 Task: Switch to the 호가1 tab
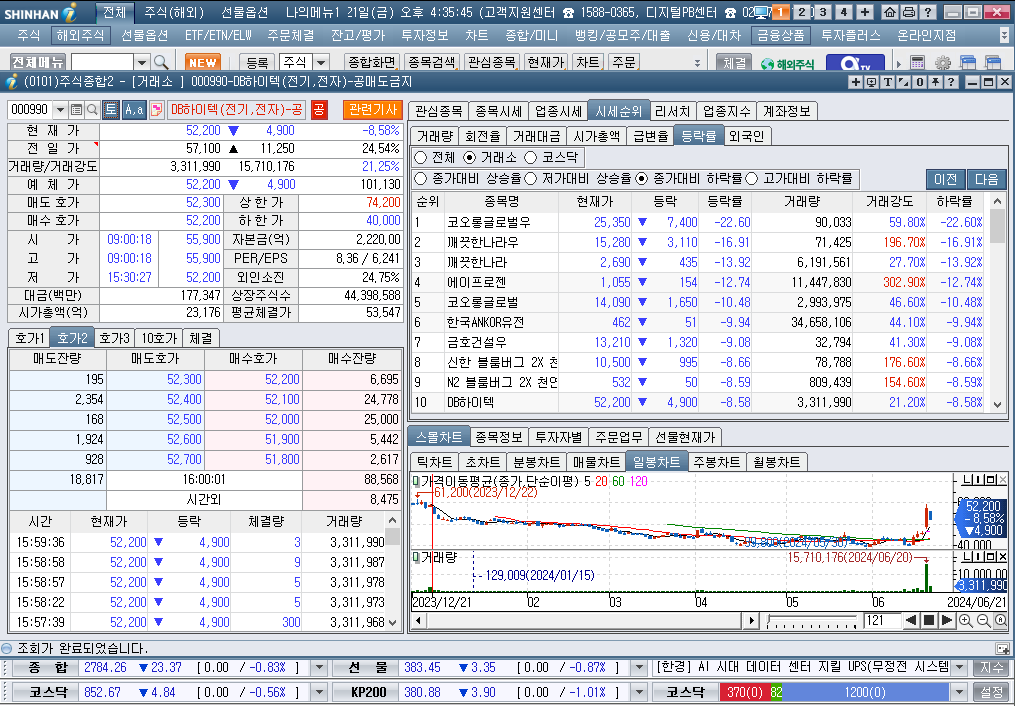click(x=30, y=338)
